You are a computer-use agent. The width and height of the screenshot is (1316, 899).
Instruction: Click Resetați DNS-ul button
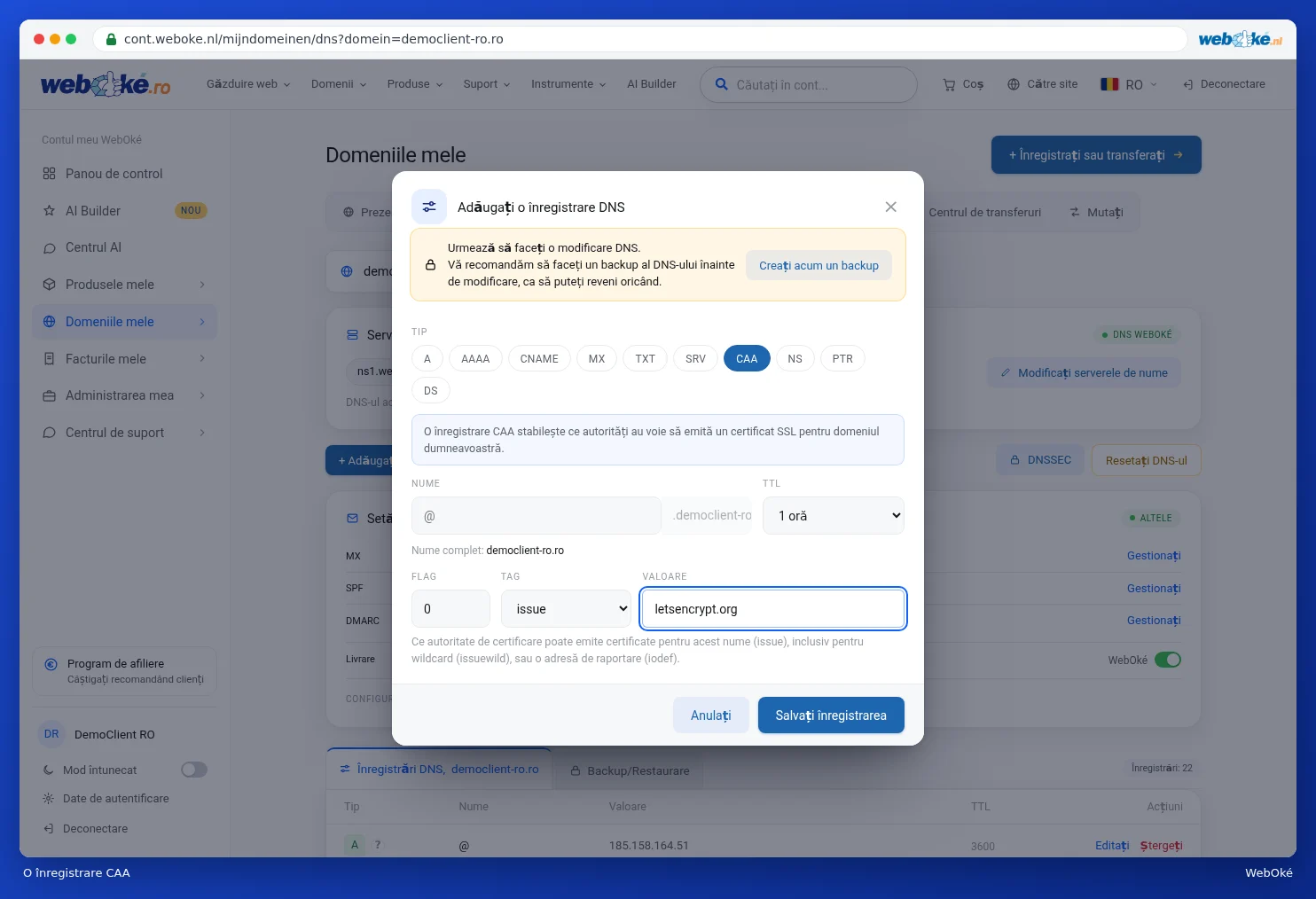pyautogui.click(x=1146, y=460)
